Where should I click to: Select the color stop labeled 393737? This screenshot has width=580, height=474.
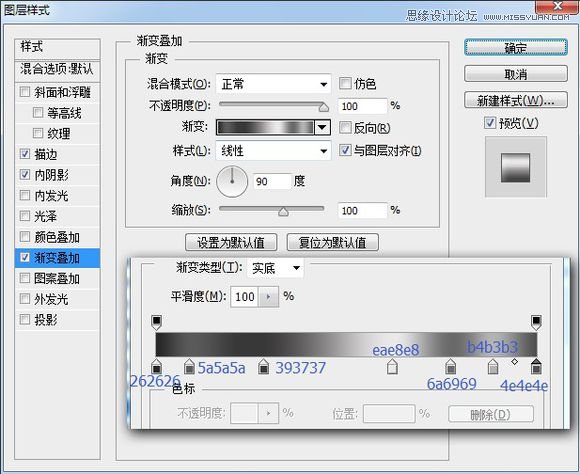coord(263,366)
